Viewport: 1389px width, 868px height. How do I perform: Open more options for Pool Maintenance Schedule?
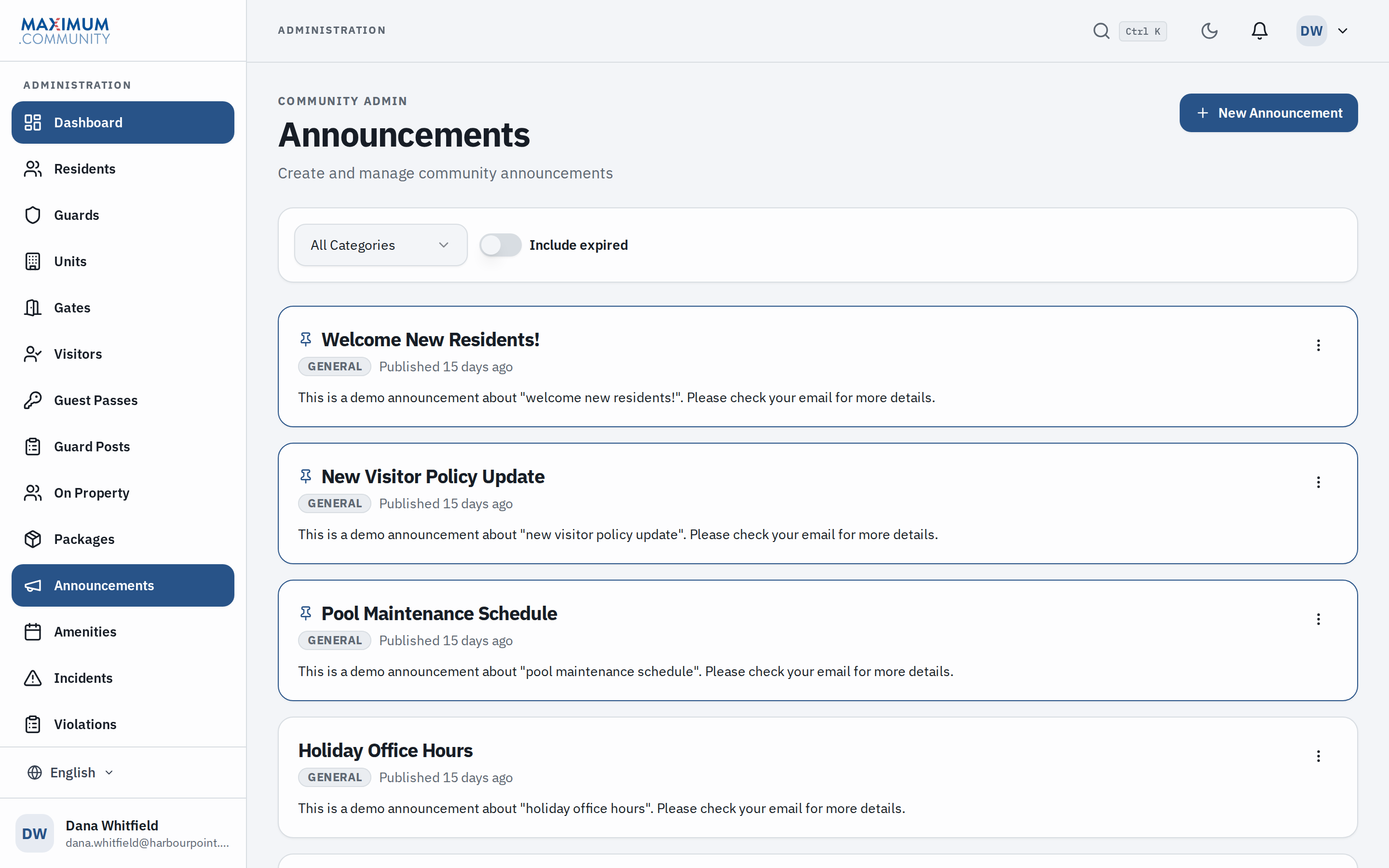(x=1319, y=619)
